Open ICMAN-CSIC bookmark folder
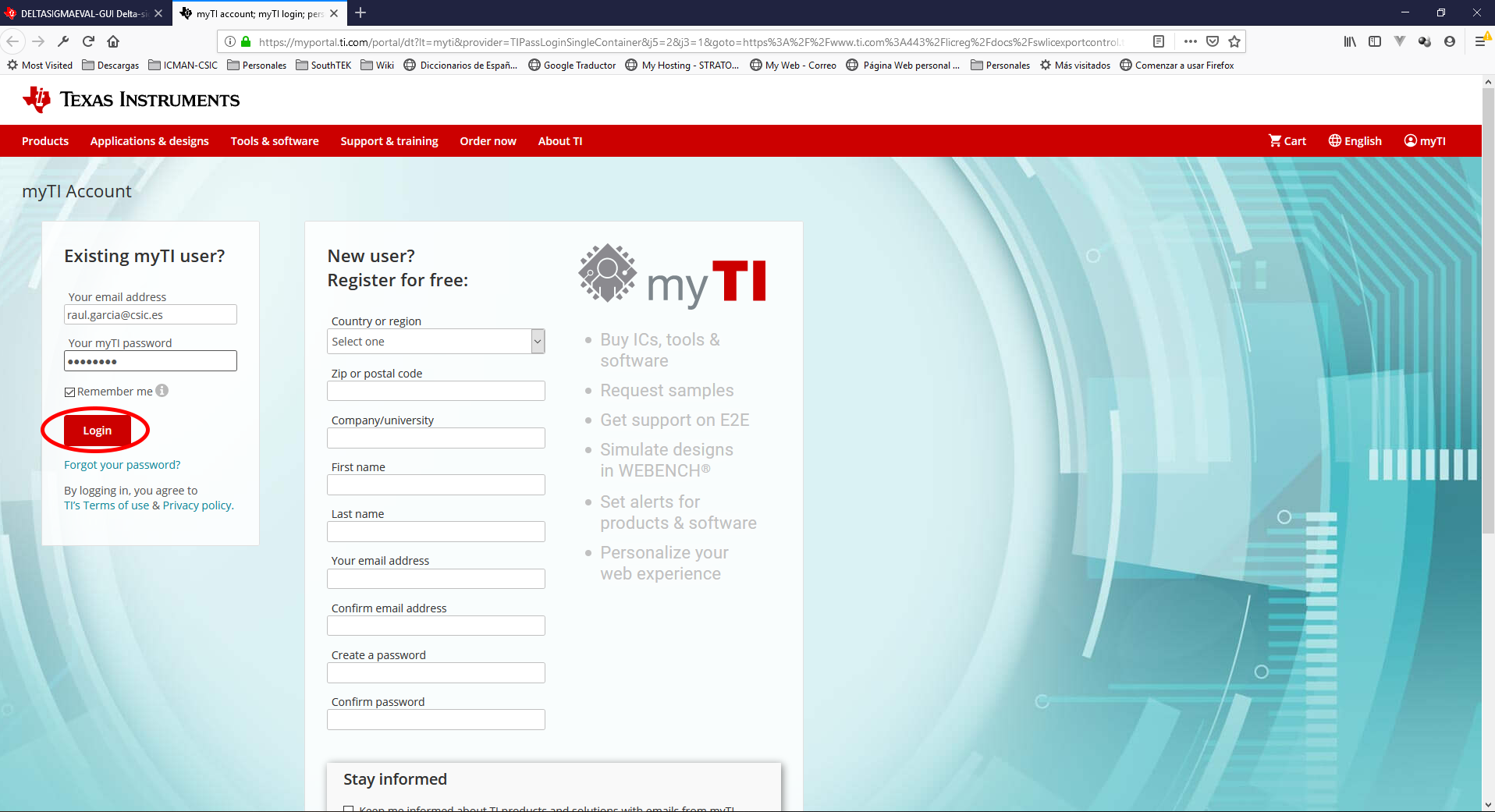 click(x=183, y=65)
